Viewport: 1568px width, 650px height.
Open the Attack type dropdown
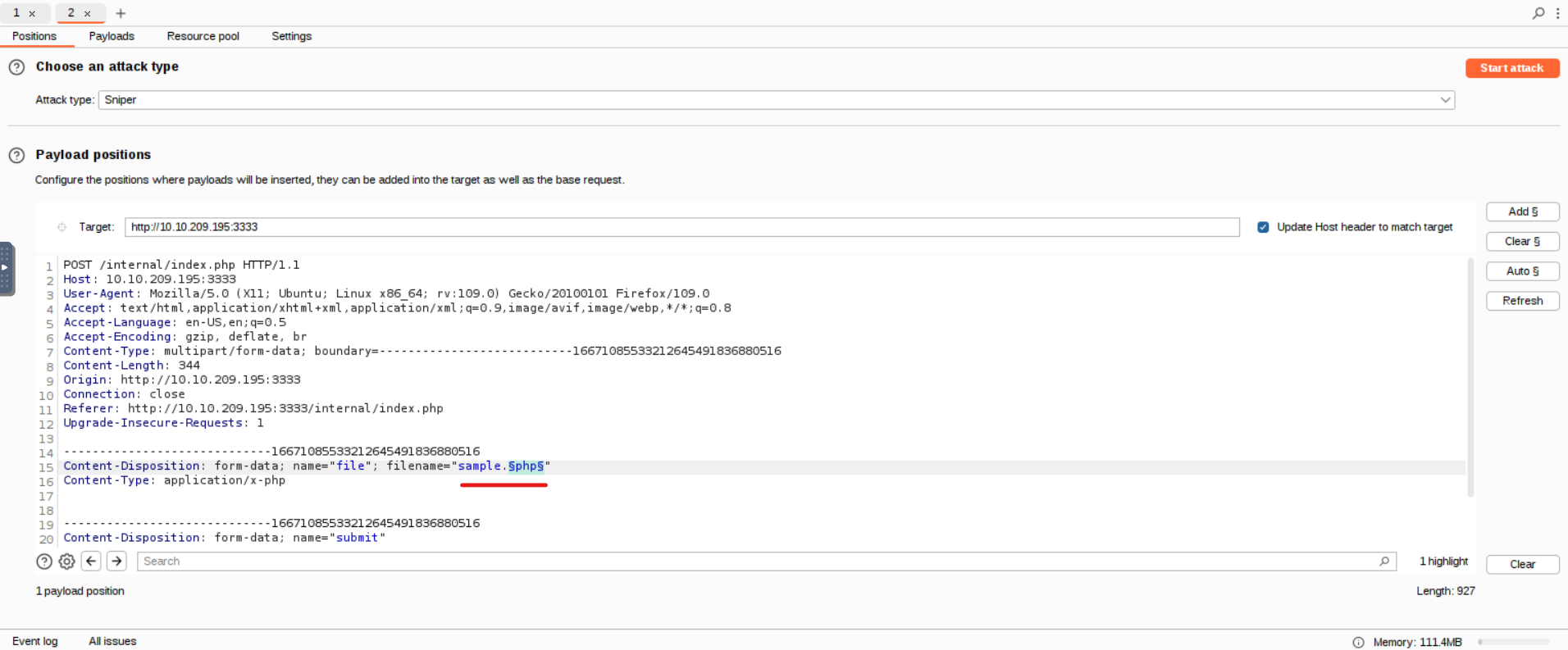point(776,100)
